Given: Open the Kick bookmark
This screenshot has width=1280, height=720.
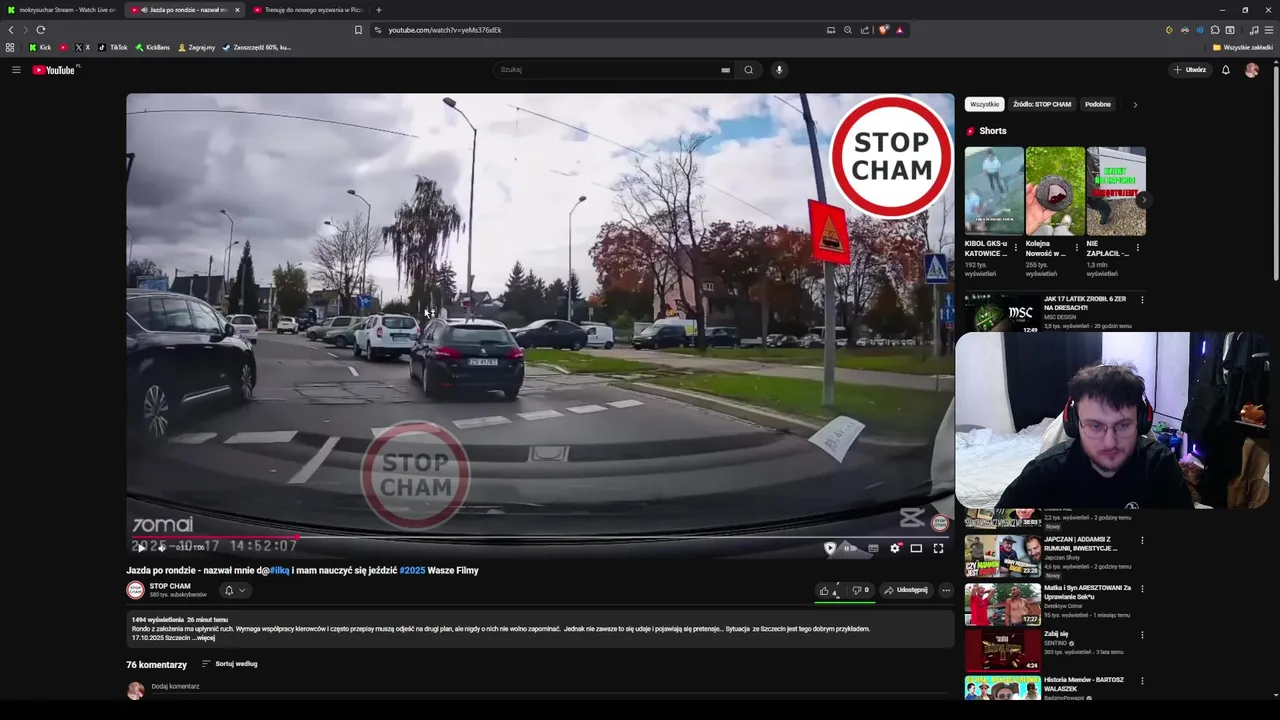Looking at the screenshot, I should 40,47.
